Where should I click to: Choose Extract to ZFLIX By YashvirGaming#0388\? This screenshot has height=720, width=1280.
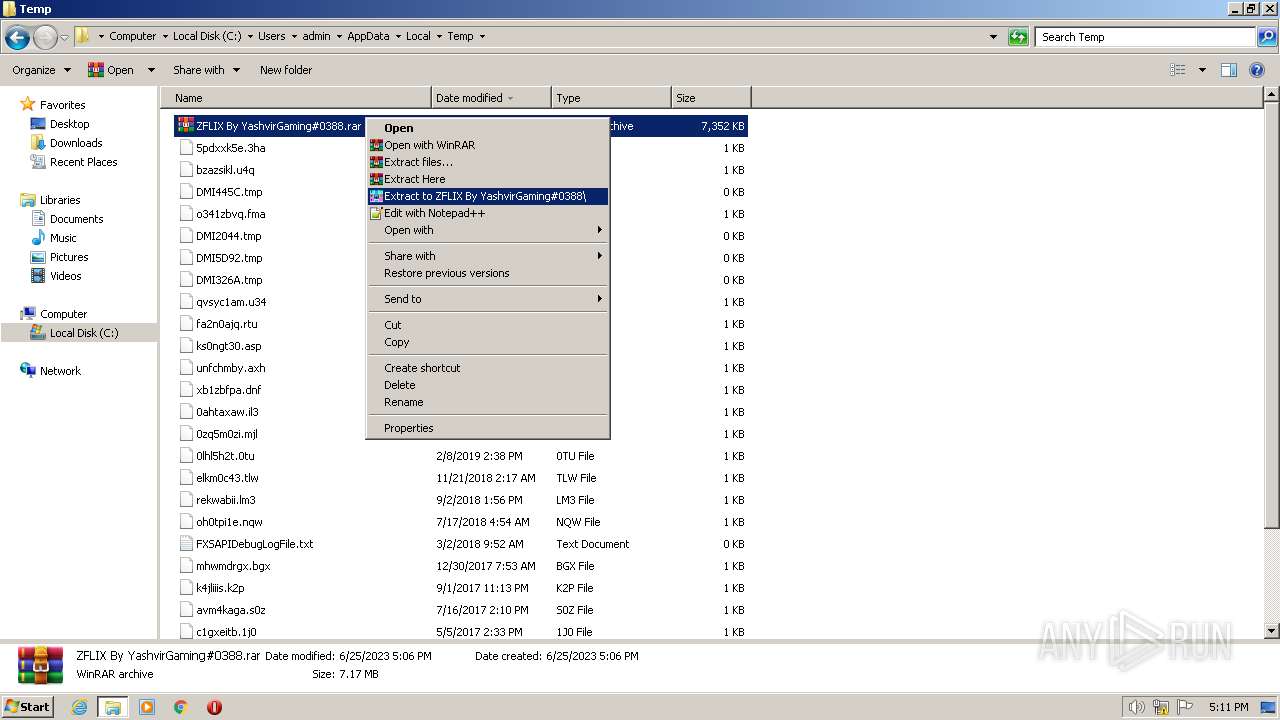(x=488, y=196)
